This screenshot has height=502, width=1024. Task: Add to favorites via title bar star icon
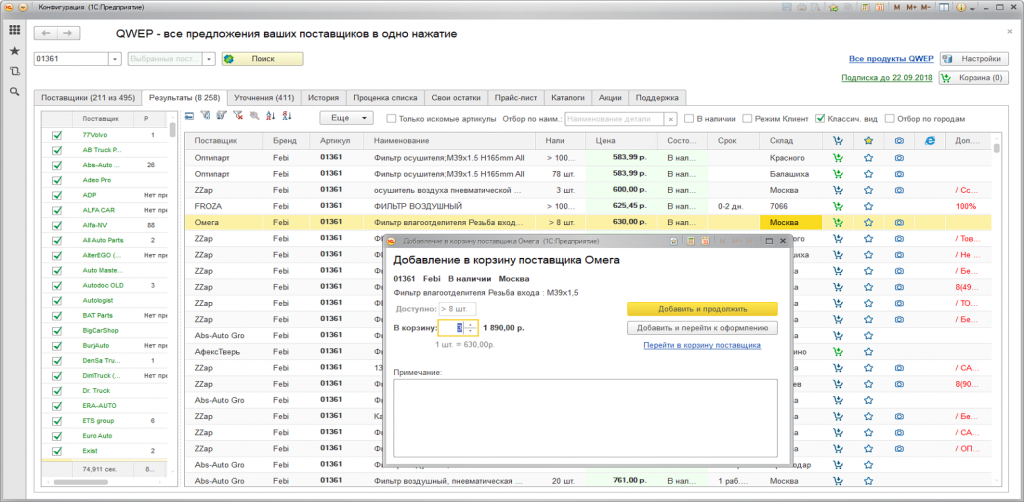833,7
